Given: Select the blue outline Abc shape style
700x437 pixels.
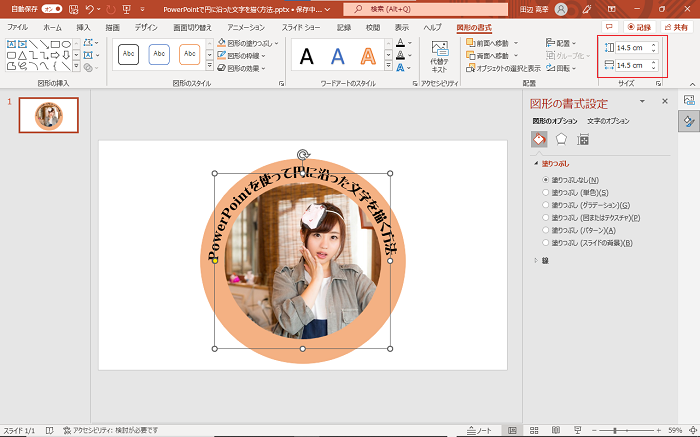Looking at the screenshot, I should point(159,54).
